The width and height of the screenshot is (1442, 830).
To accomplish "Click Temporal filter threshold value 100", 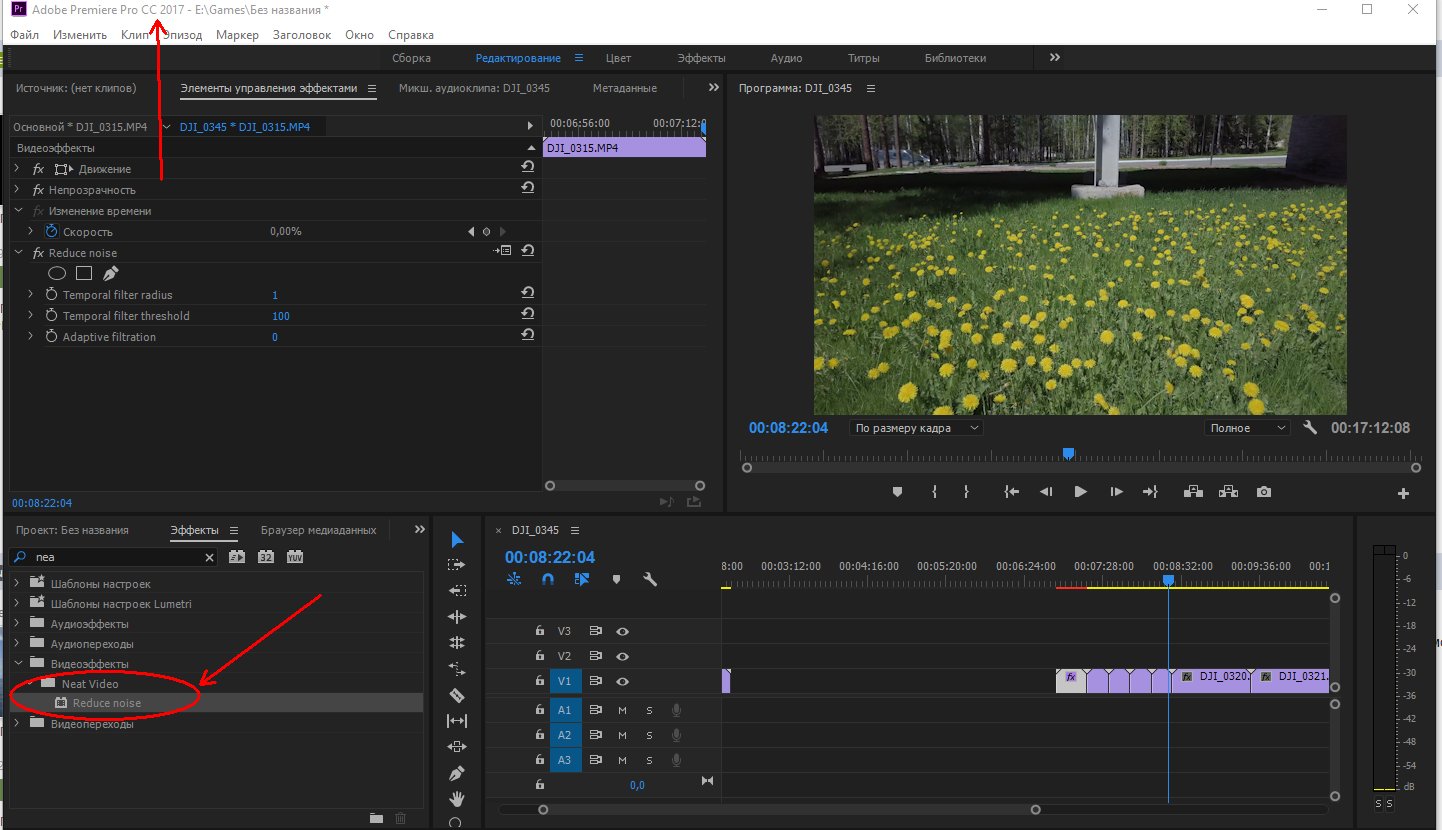I will pyautogui.click(x=281, y=316).
